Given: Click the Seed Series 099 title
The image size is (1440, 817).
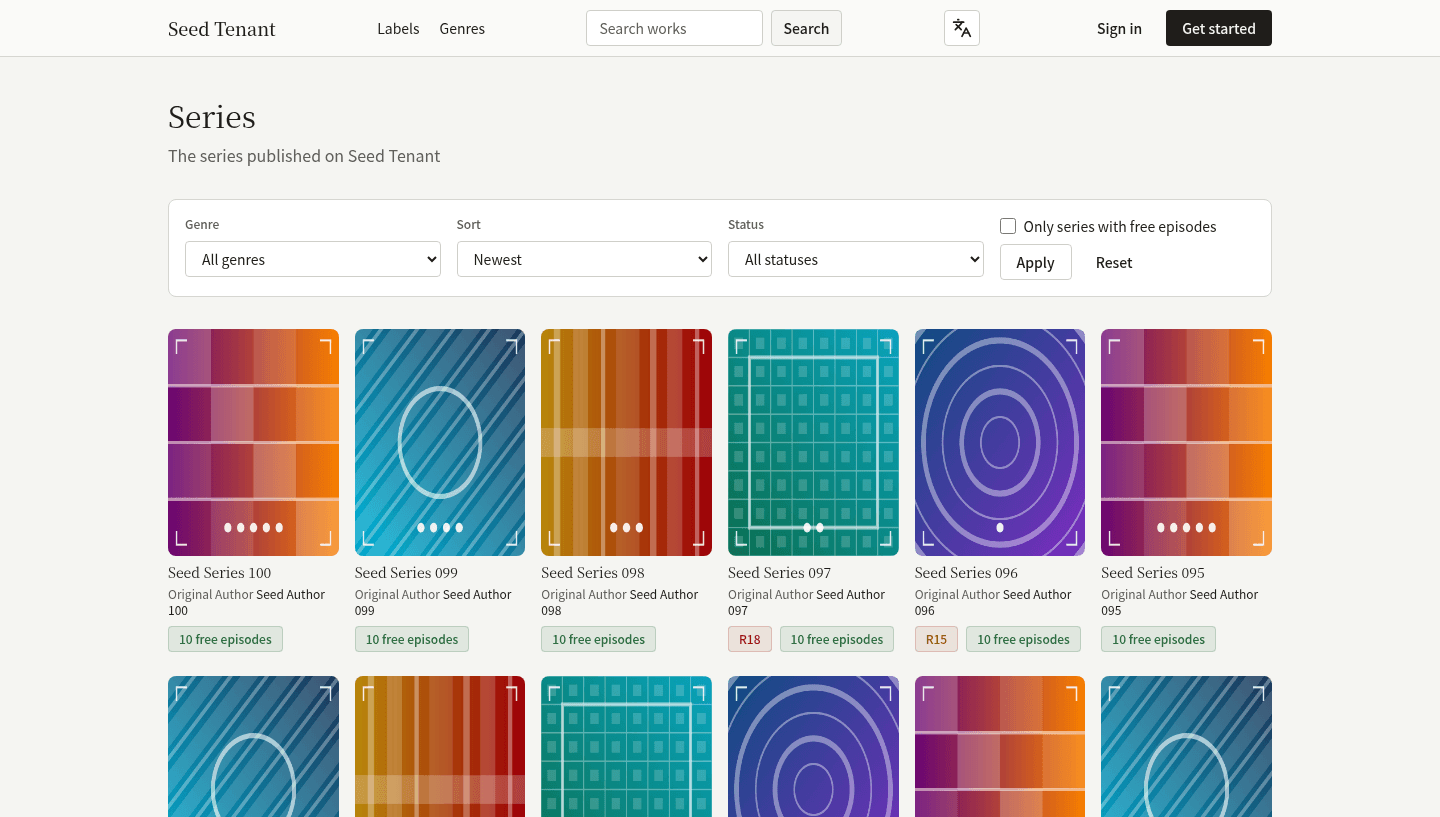Looking at the screenshot, I should click(406, 573).
